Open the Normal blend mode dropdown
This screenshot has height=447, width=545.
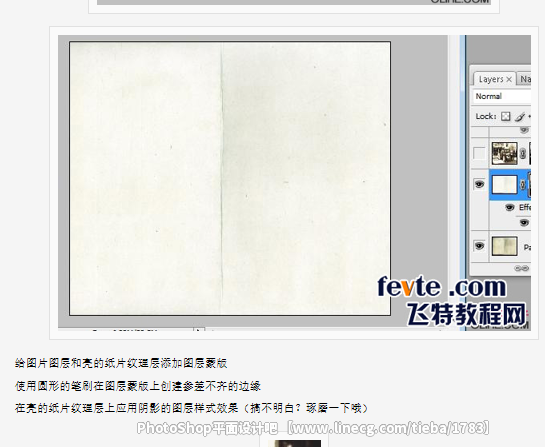click(x=502, y=96)
